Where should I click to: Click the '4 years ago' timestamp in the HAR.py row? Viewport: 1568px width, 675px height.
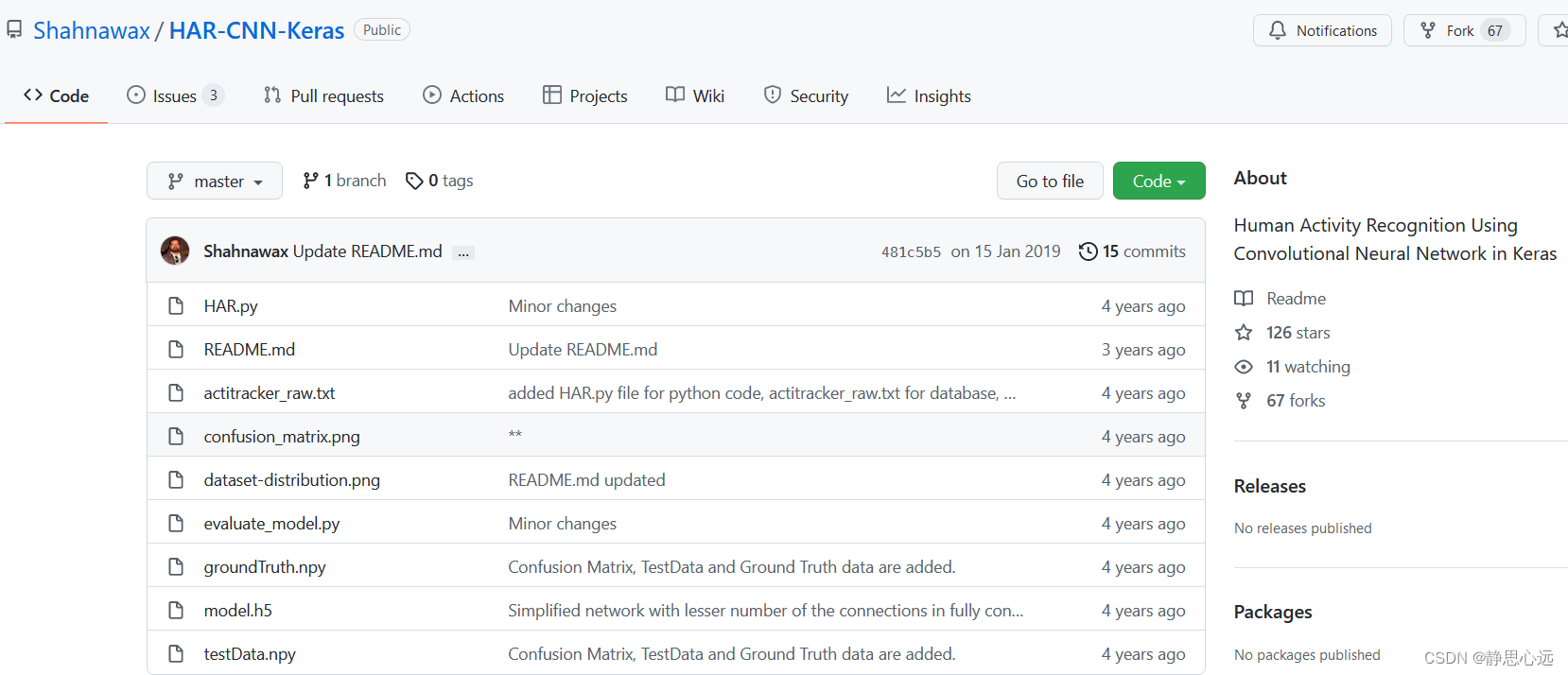[x=1143, y=306]
